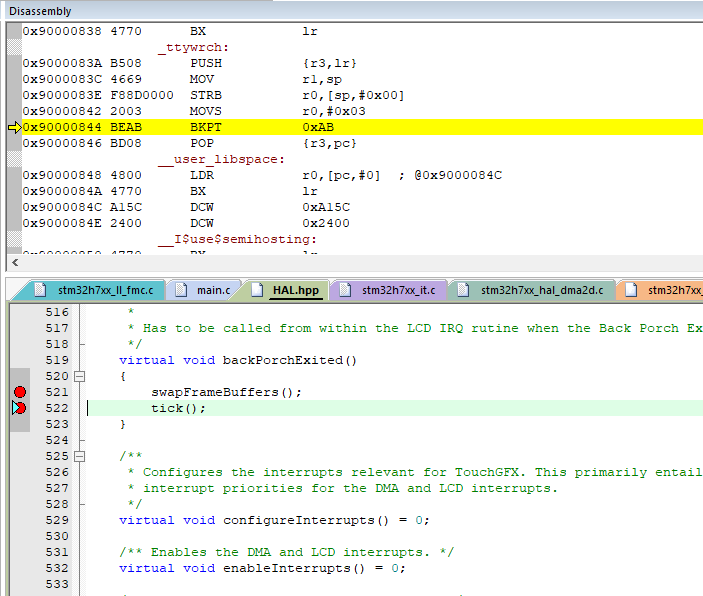Screen dimensions: 703x596
Task: Open the stm32h7xx_it.c tab
Action: point(394,290)
